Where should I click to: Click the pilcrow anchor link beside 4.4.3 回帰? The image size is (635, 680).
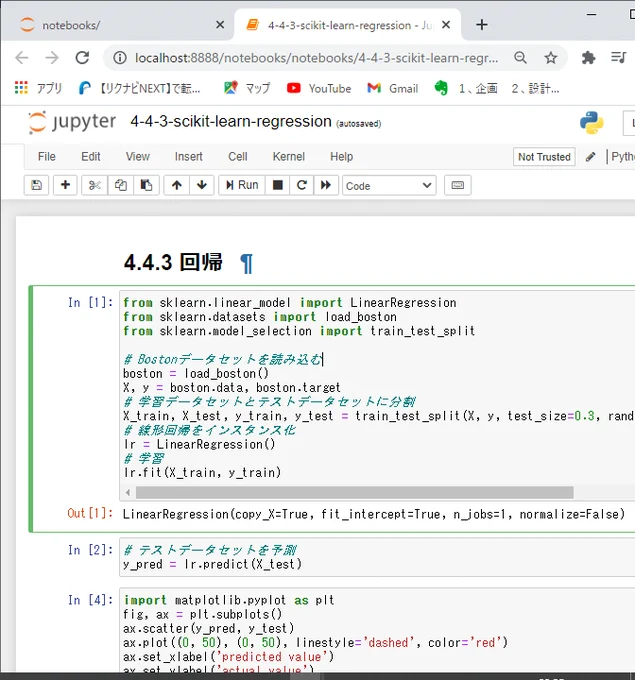coord(246,263)
